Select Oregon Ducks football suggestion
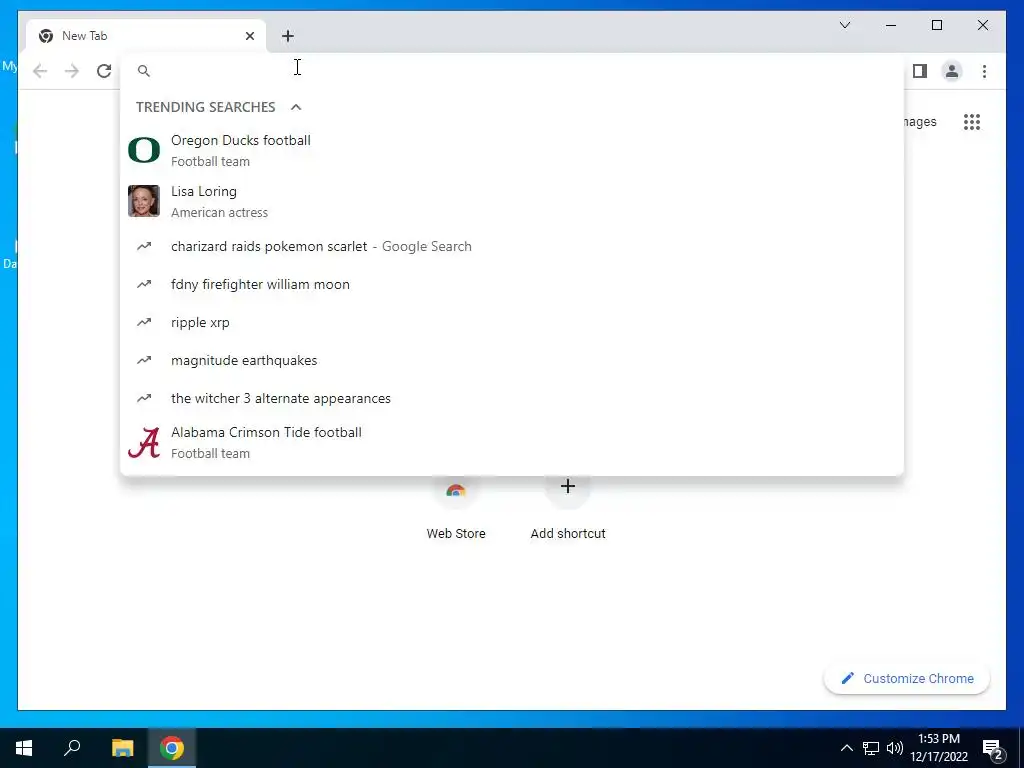Image resolution: width=1024 pixels, height=768 pixels. pyautogui.click(x=512, y=150)
